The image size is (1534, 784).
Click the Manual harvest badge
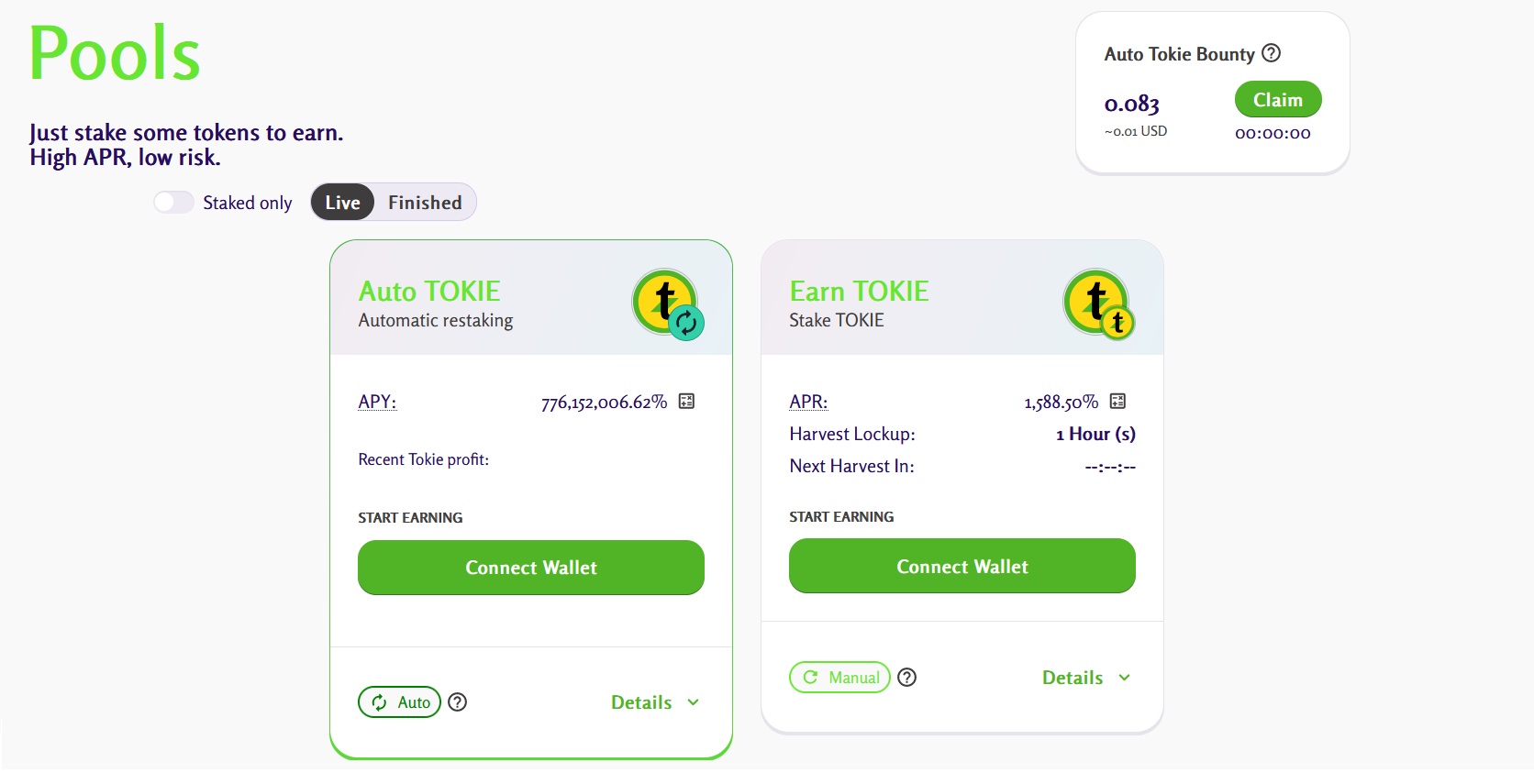click(839, 678)
